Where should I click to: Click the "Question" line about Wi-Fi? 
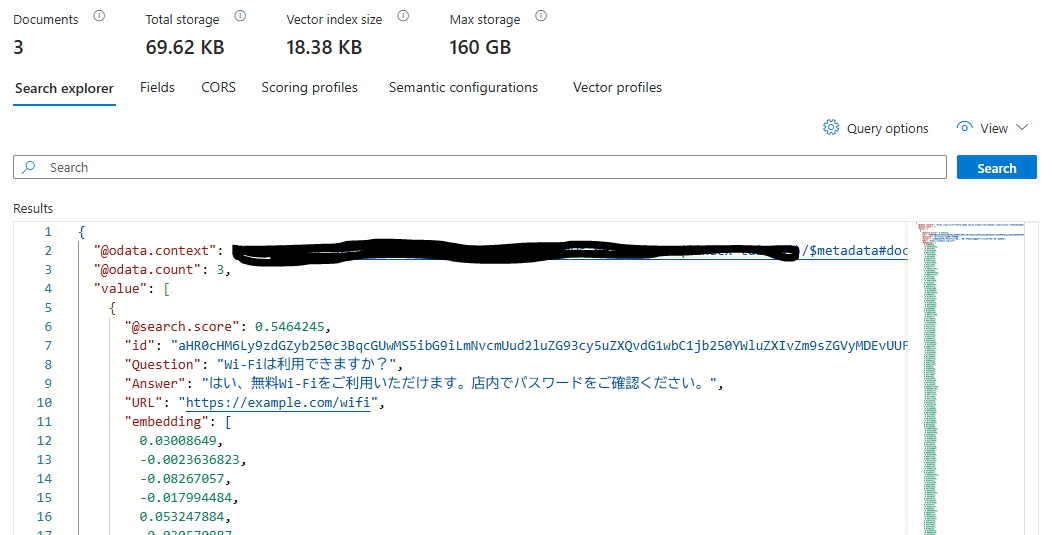click(263, 364)
